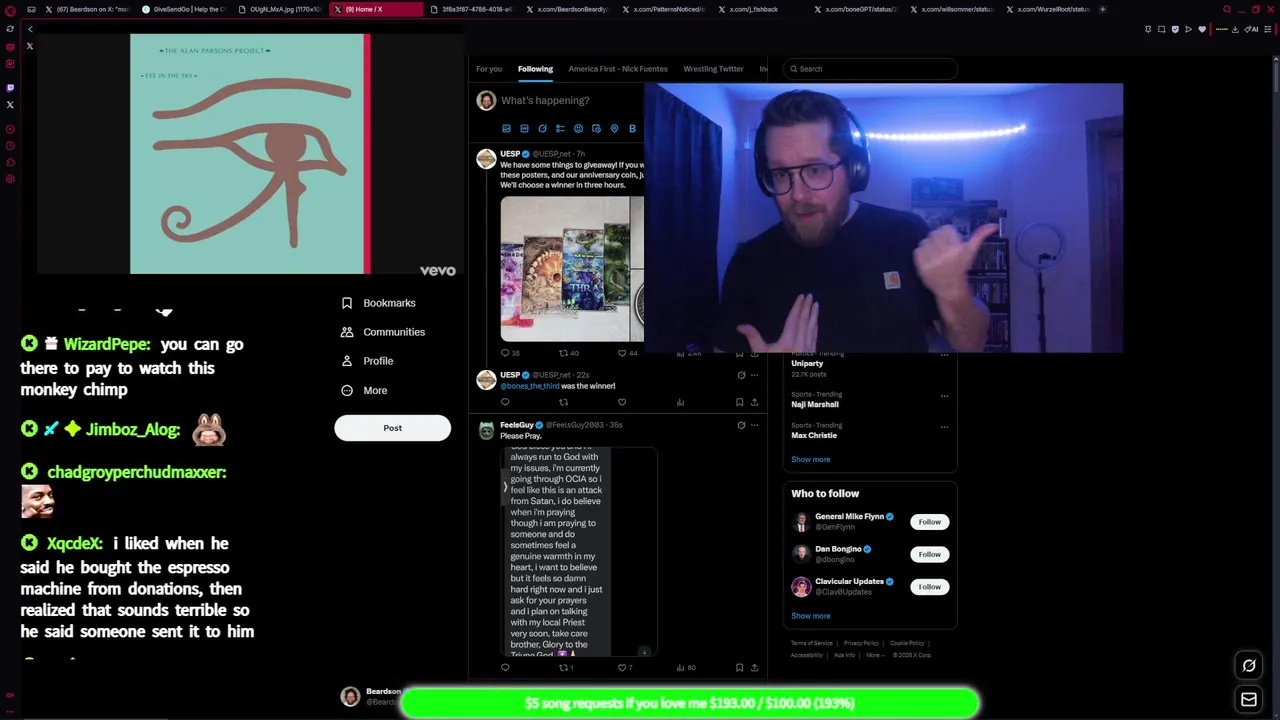Open Communities in X sidebar
Screen dimensions: 1280x720
click(383, 332)
